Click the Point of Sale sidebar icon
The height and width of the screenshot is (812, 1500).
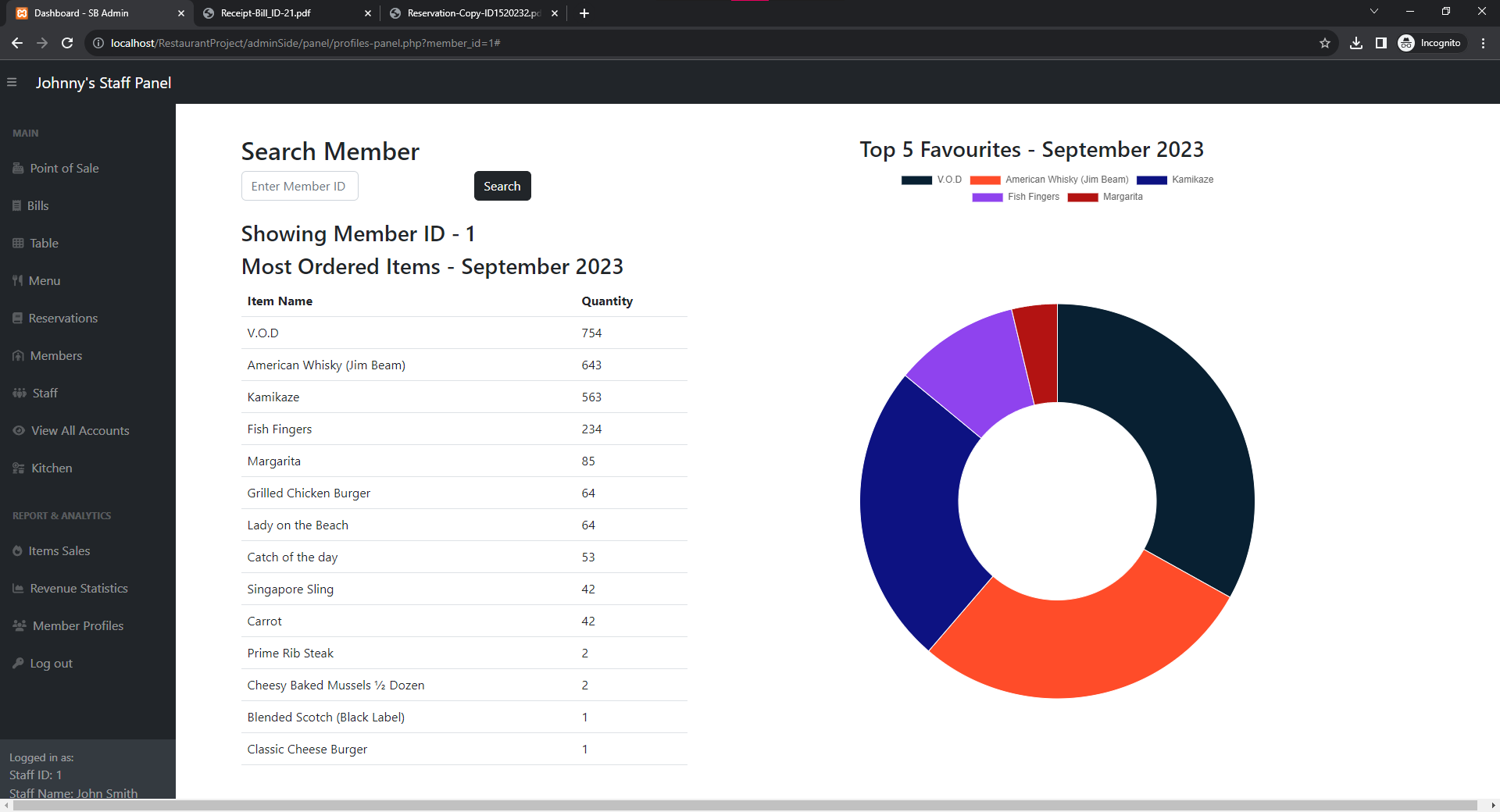[x=18, y=169]
